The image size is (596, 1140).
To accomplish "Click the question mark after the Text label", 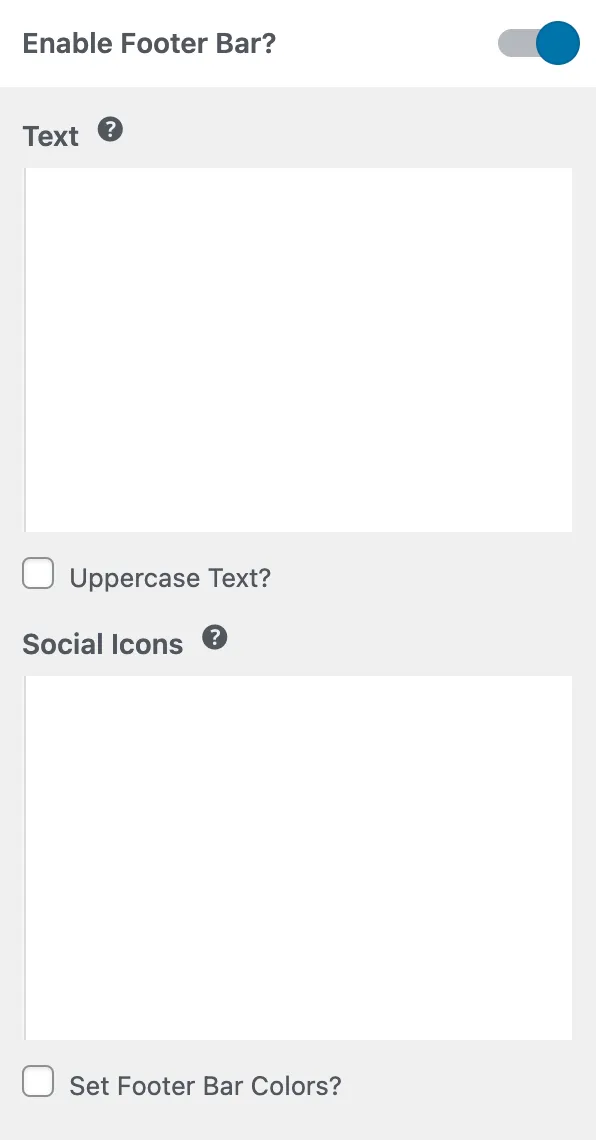I will click(x=110, y=129).
